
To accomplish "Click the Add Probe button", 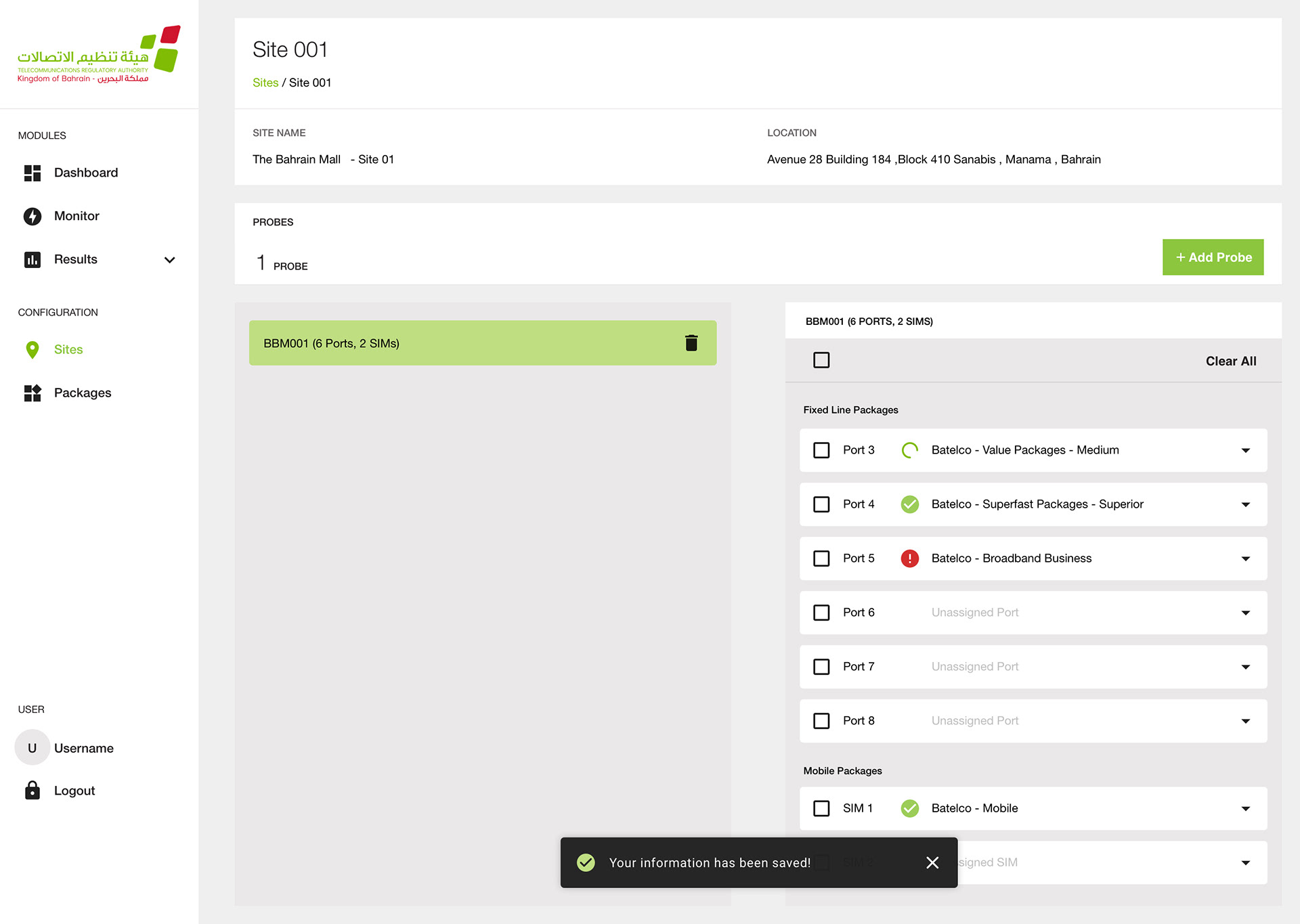I will (1213, 257).
